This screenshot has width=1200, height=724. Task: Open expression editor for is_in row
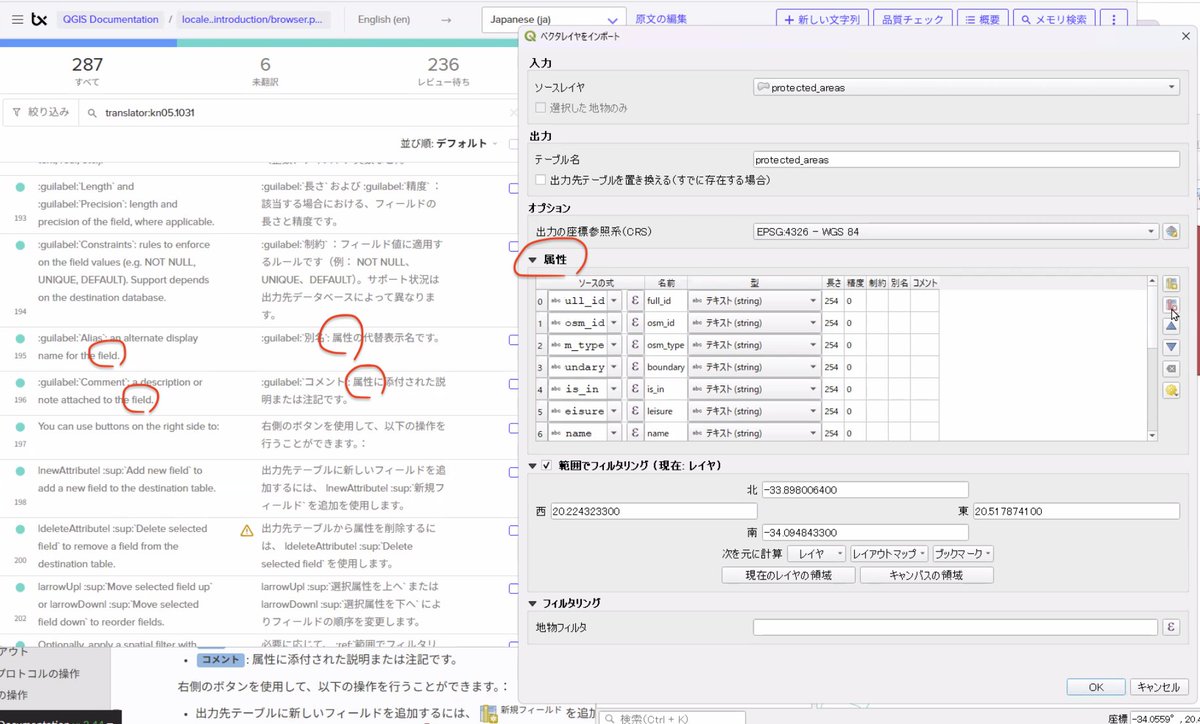[634, 389]
